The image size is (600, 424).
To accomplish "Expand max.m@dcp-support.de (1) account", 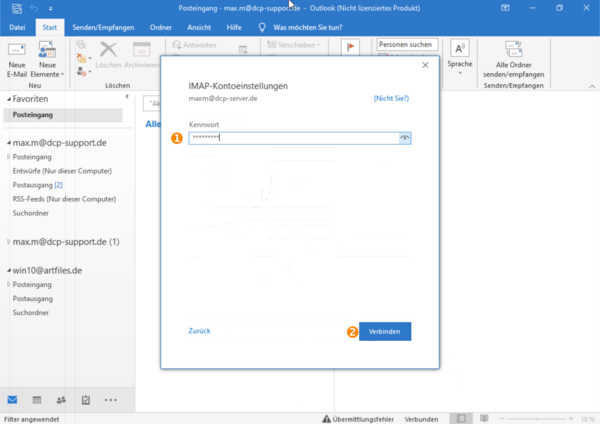I will point(9,242).
